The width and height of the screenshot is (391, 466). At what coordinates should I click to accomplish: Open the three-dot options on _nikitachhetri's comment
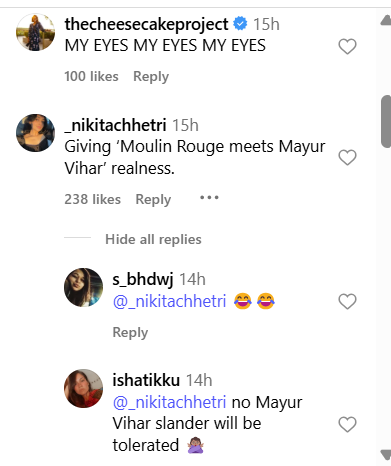[209, 198]
